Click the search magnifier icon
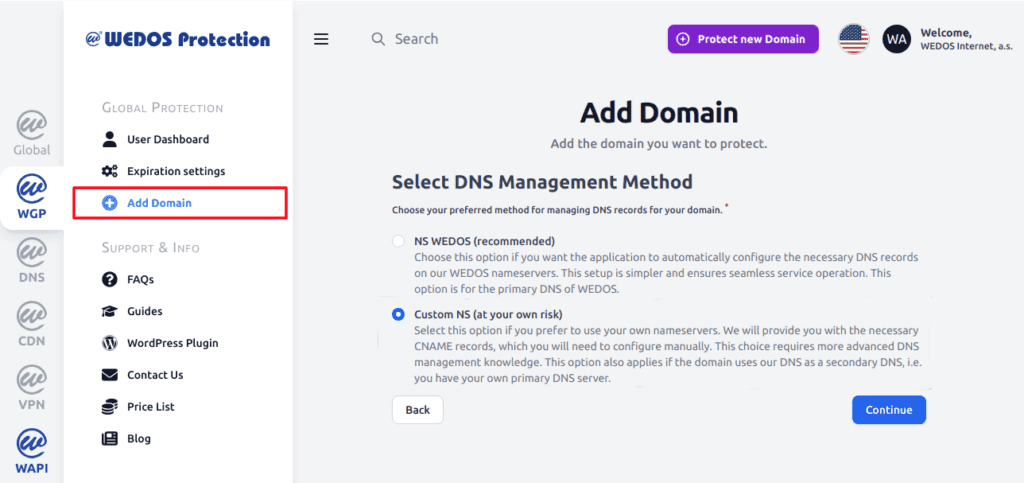Image resolution: width=1024 pixels, height=483 pixels. (x=378, y=39)
